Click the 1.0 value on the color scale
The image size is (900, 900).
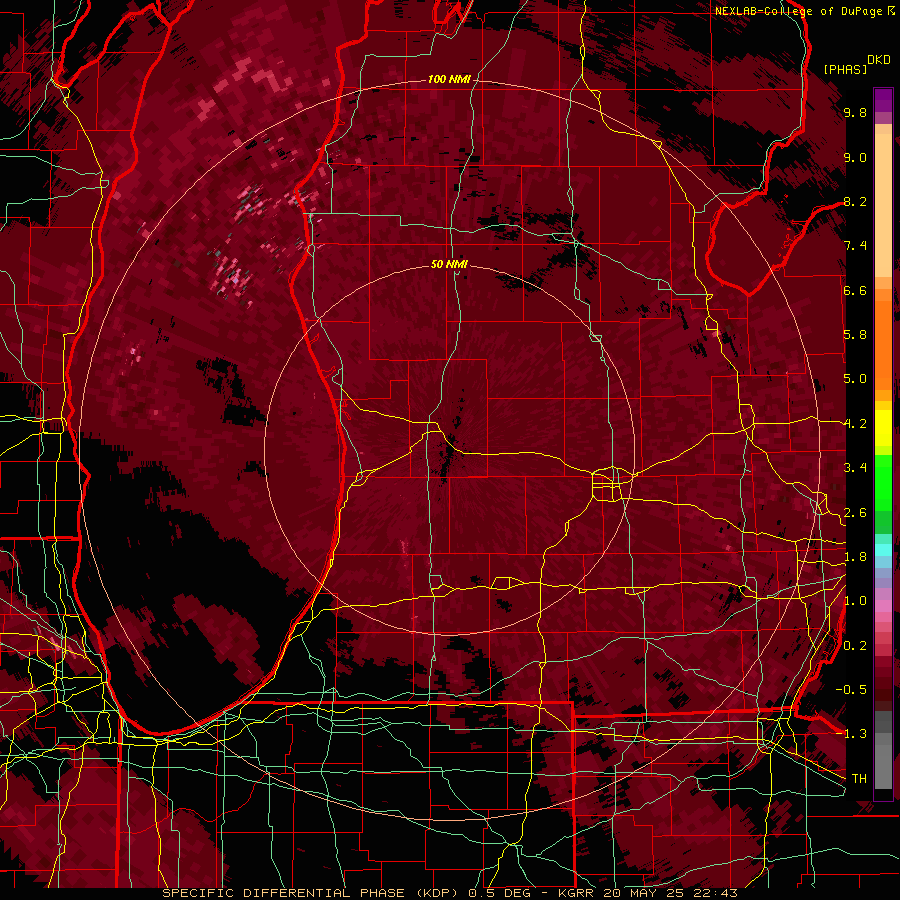tap(855, 602)
